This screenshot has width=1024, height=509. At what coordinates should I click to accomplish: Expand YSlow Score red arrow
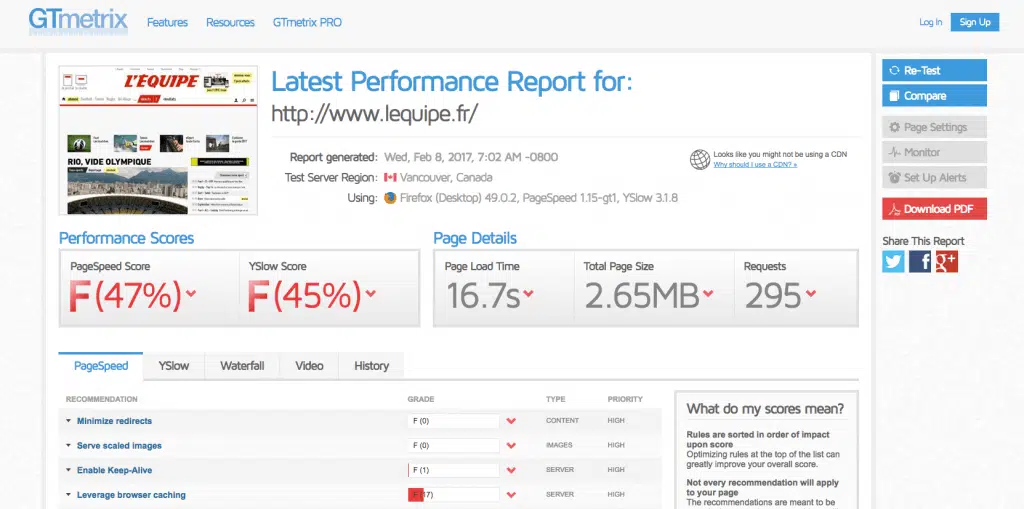370,293
